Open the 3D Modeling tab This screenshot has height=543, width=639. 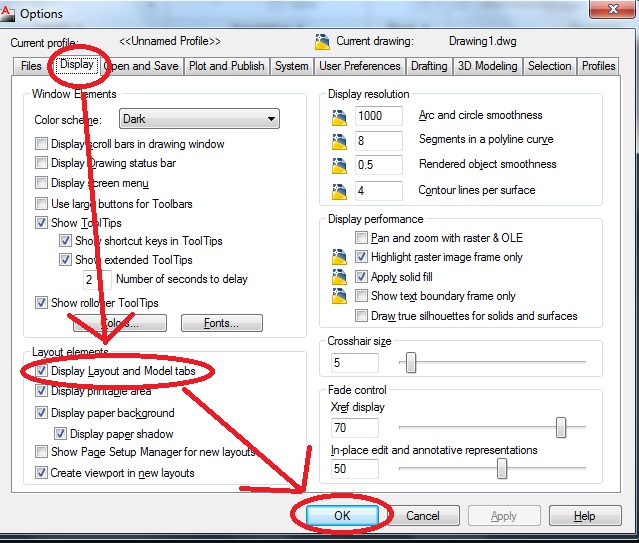[x=487, y=66]
